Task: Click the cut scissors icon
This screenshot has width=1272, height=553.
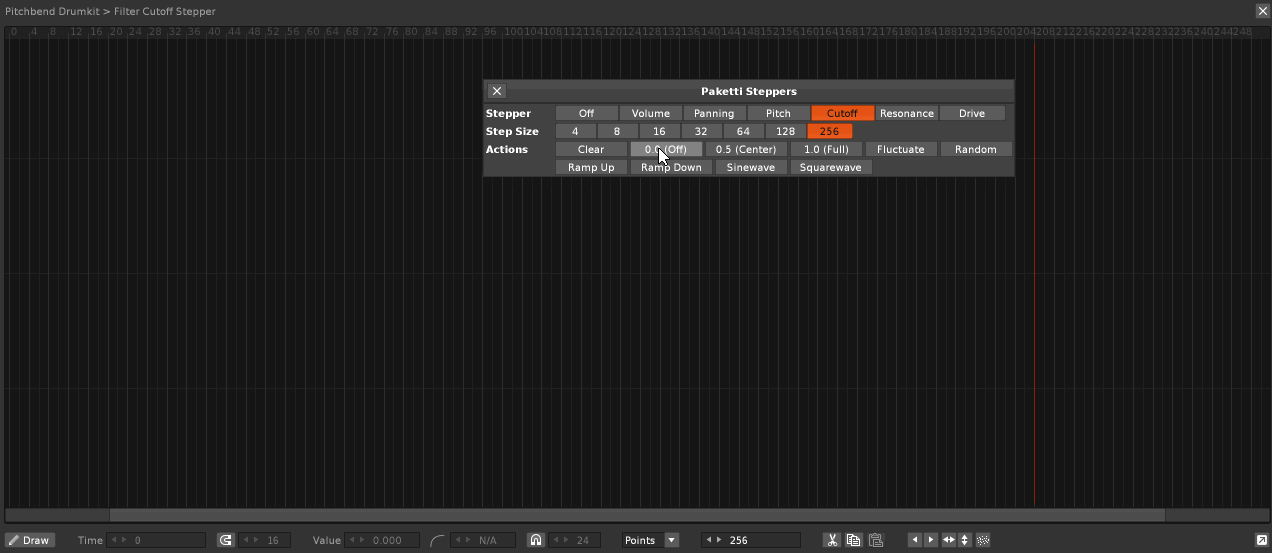Action: point(831,540)
